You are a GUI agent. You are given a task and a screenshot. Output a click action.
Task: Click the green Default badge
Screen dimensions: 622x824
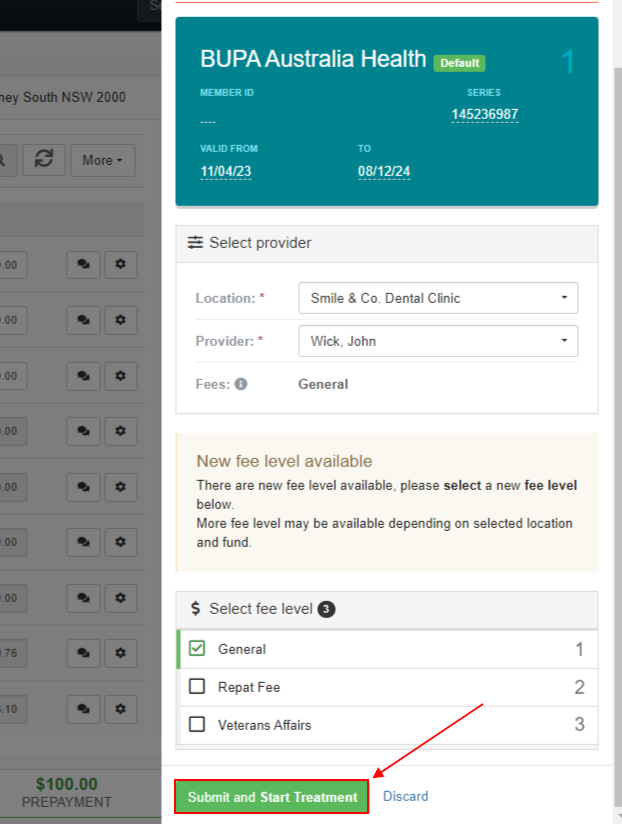coord(459,63)
